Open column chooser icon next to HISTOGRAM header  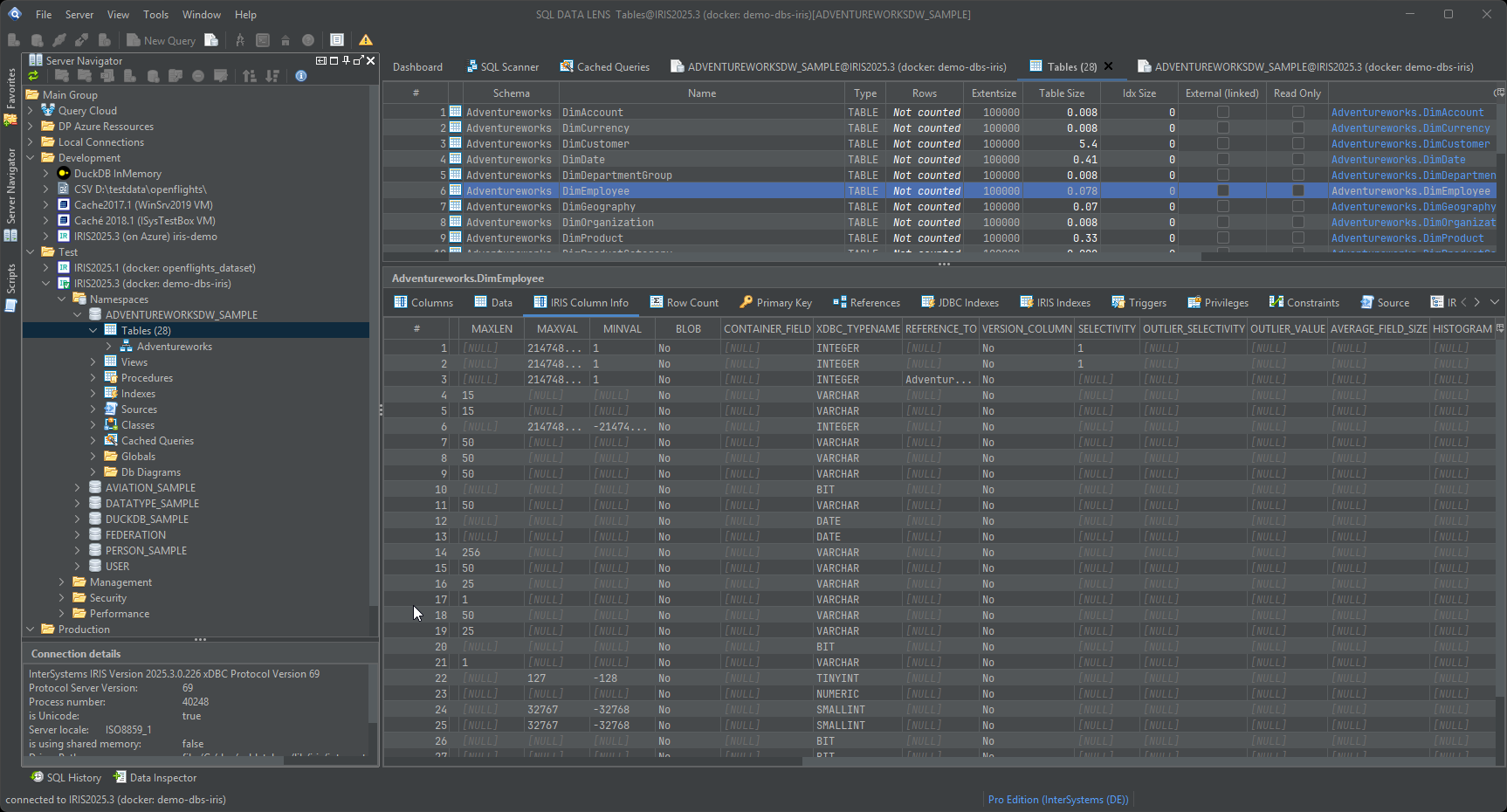(x=1500, y=328)
